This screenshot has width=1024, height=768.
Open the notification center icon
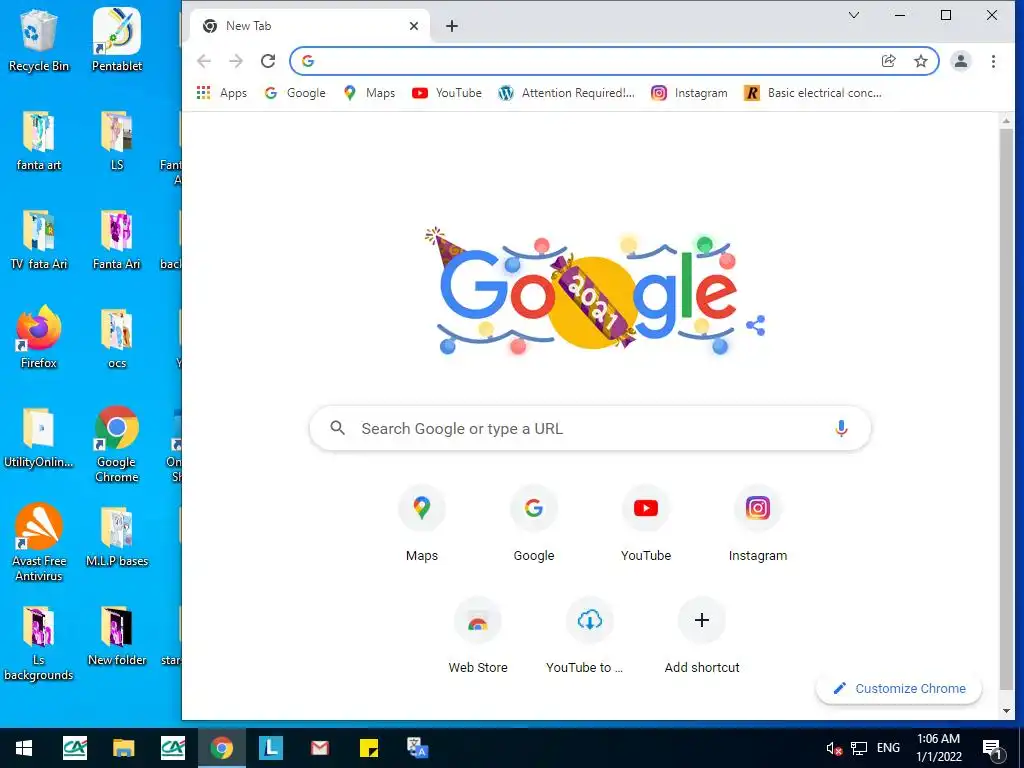coord(993,748)
